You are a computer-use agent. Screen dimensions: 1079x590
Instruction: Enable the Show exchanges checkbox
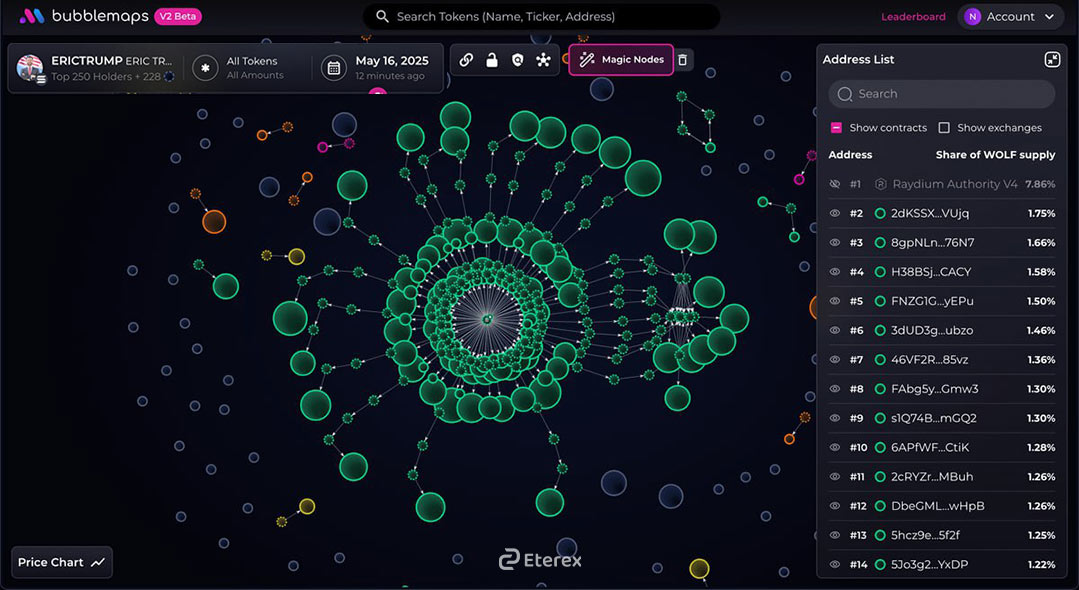click(x=944, y=127)
